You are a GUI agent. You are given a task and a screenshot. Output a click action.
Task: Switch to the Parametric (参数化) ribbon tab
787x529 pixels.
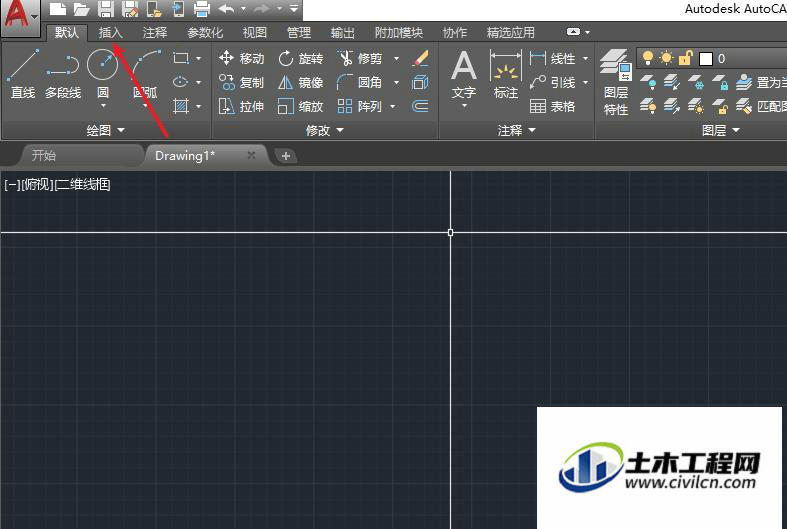coord(205,33)
